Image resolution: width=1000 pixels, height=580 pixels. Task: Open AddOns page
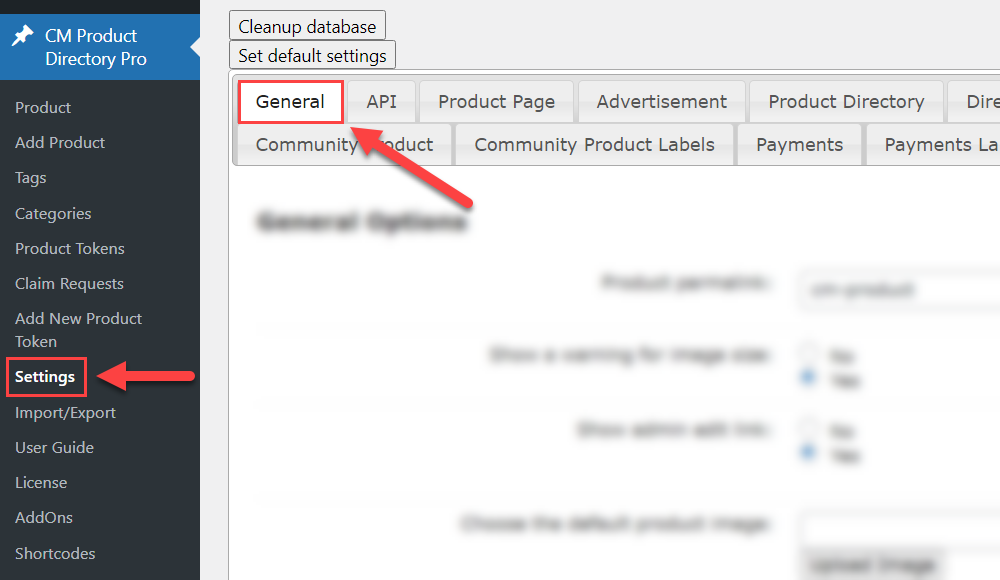click(44, 517)
